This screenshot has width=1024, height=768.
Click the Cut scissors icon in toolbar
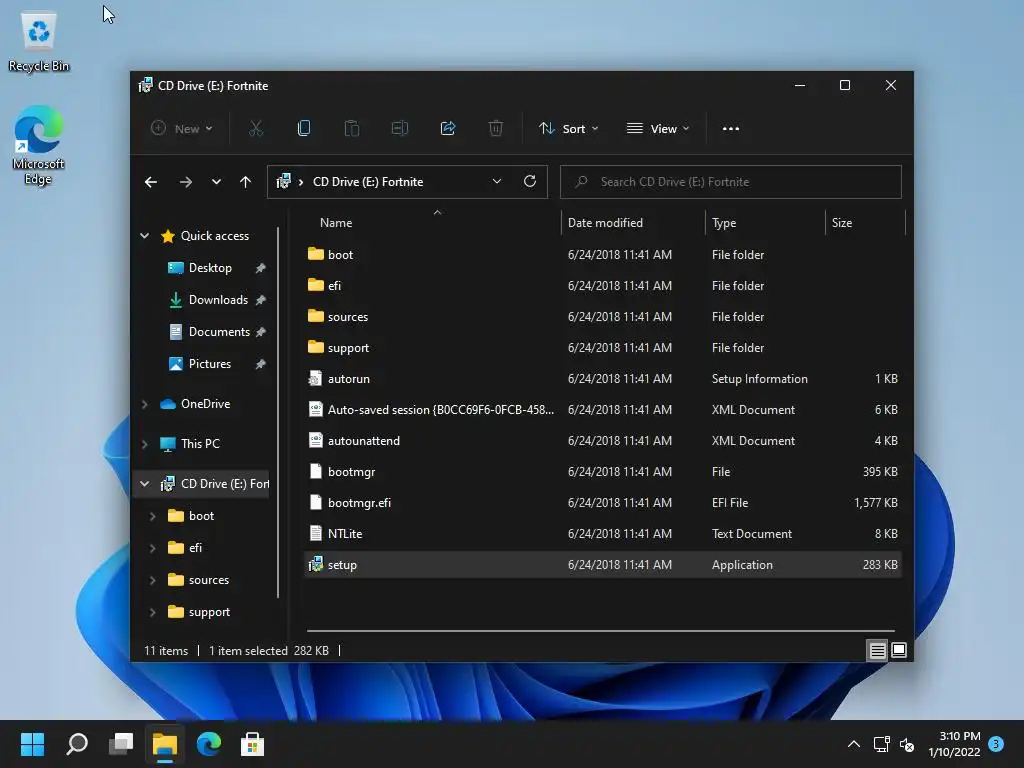[x=255, y=129]
